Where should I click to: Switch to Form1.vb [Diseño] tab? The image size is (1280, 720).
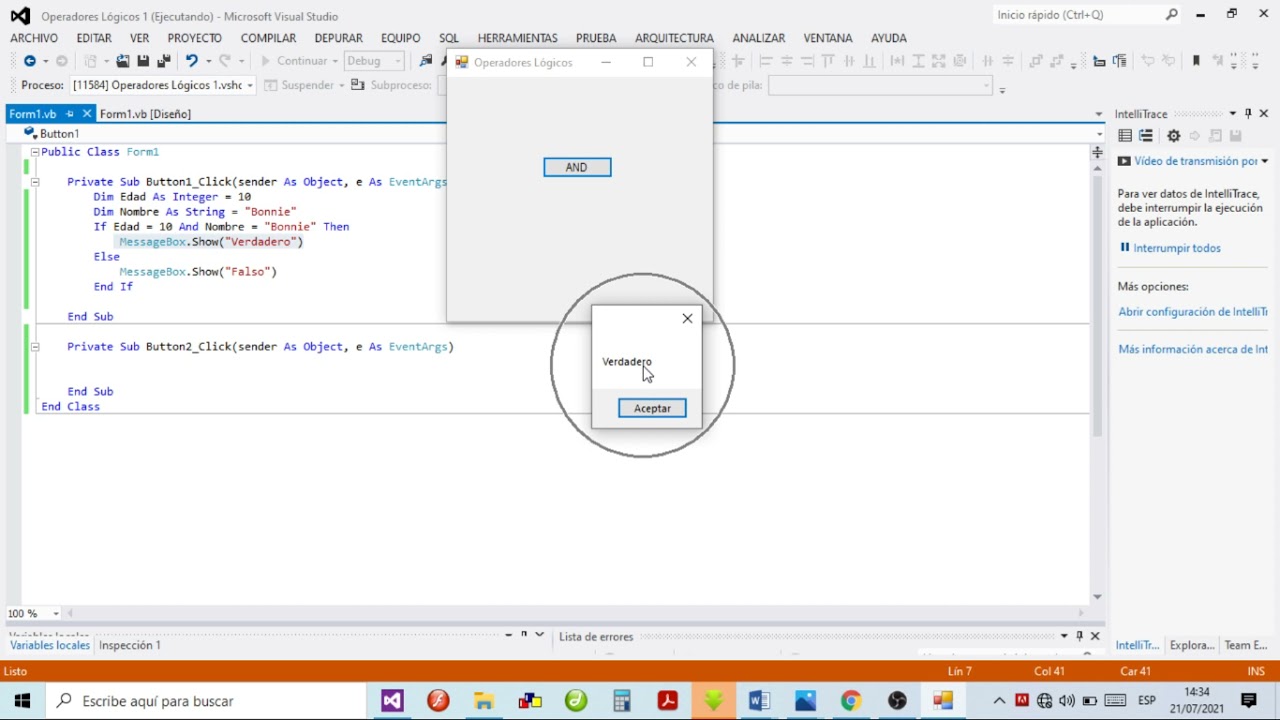(145, 114)
